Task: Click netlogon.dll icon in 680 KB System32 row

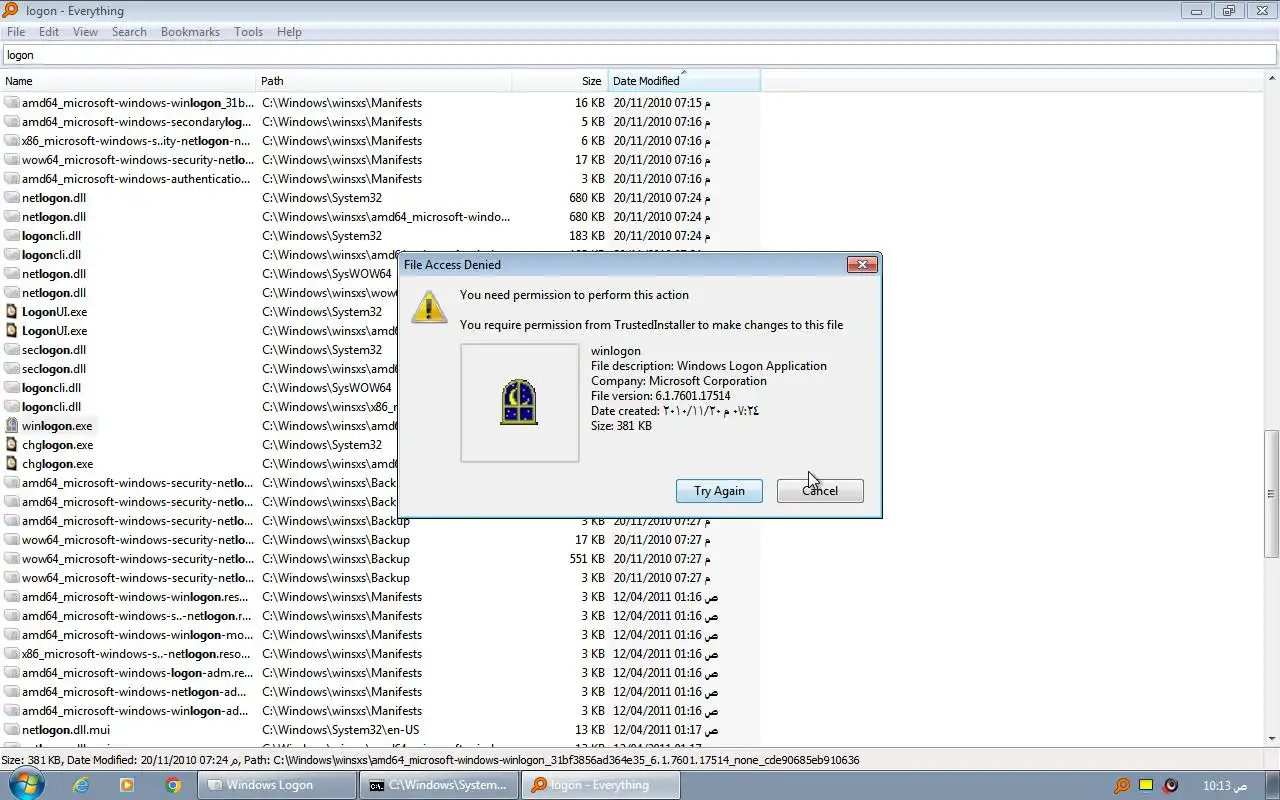Action: pyautogui.click(x=12, y=198)
